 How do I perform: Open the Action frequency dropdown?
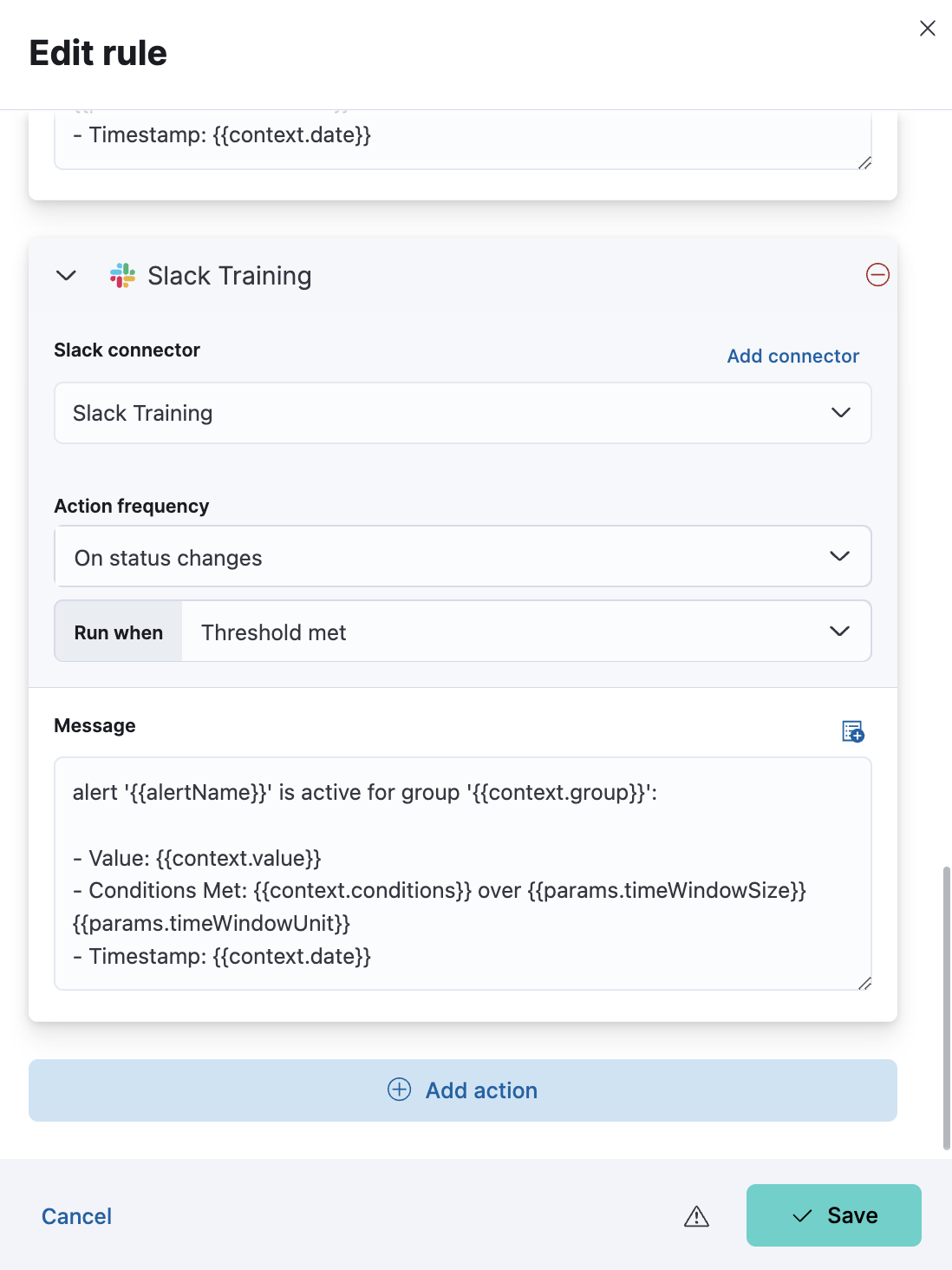point(463,556)
